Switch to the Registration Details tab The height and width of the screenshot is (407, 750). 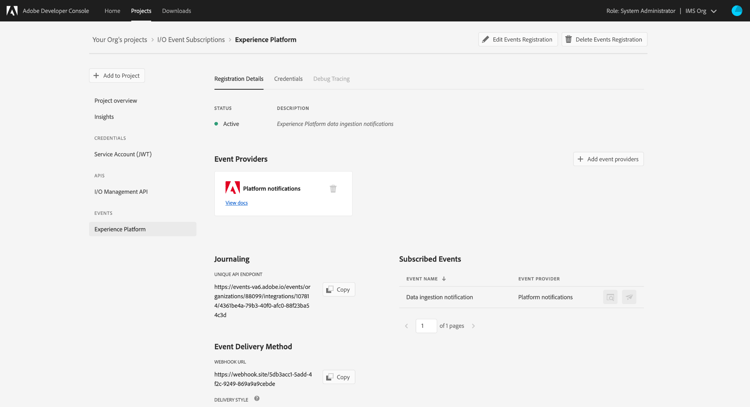pyautogui.click(x=239, y=79)
